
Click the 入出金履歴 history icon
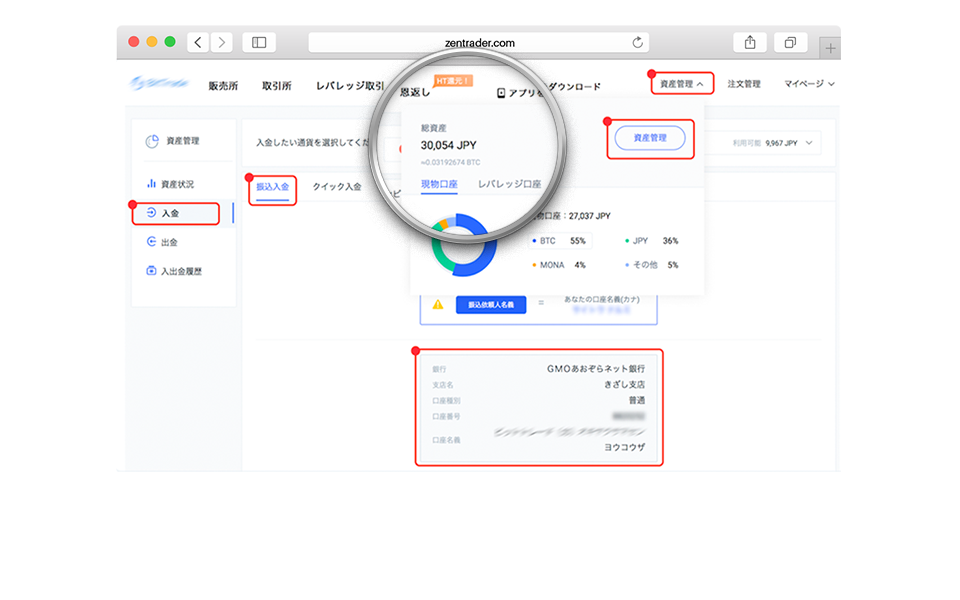(152, 271)
